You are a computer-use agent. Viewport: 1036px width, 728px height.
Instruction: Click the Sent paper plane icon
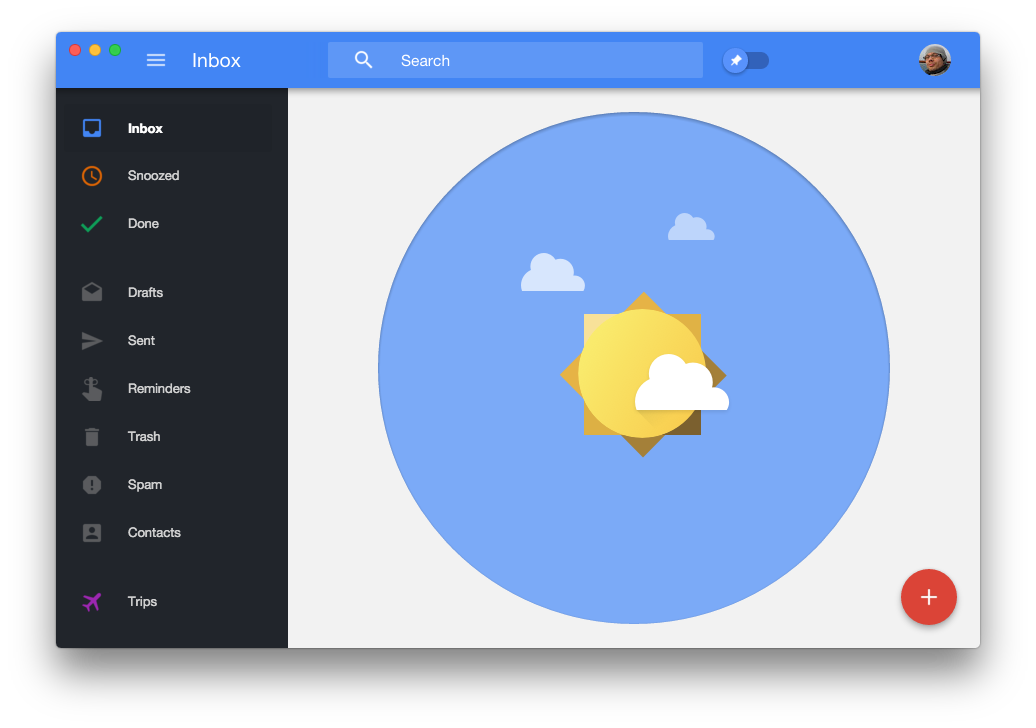coord(92,340)
